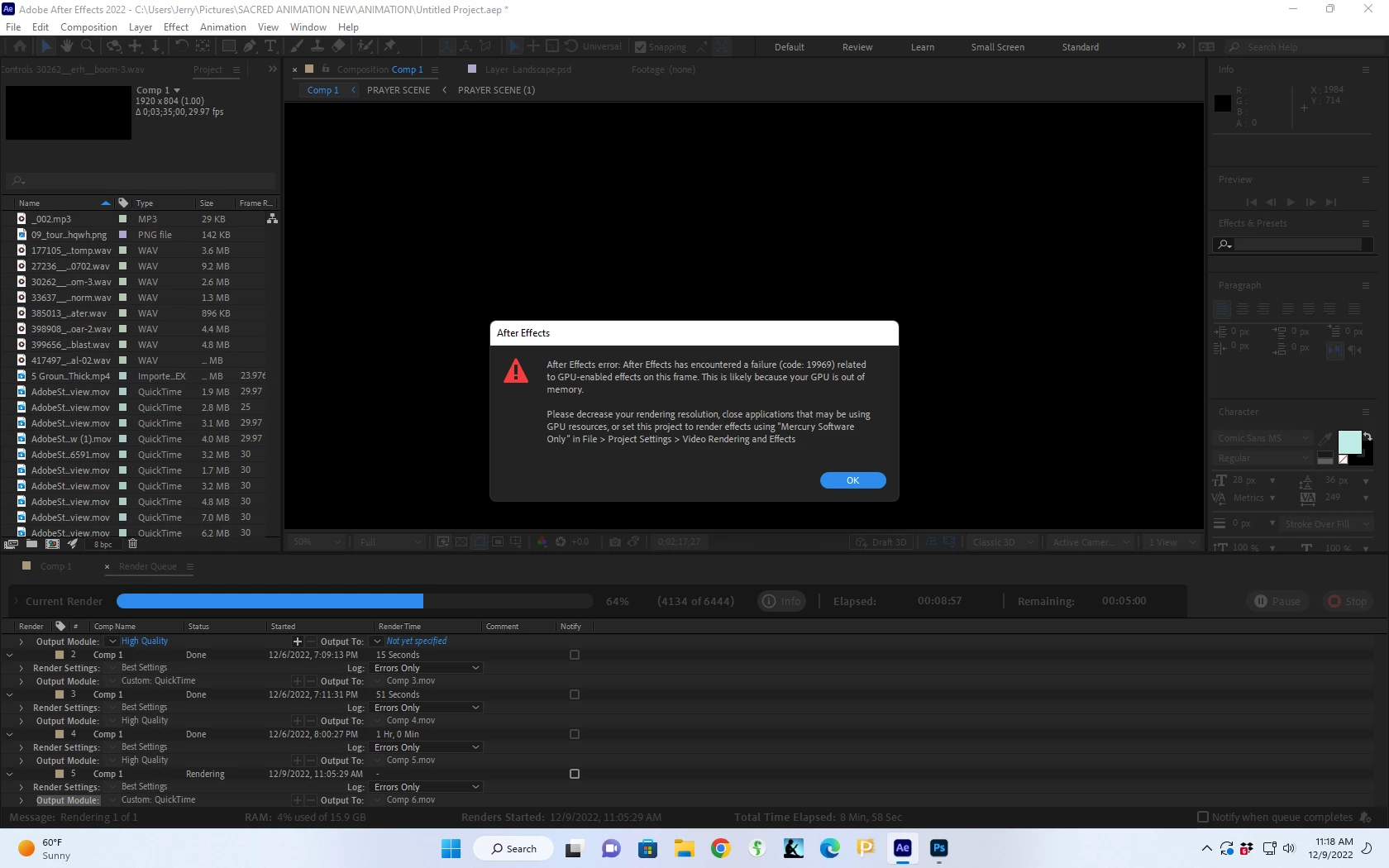1389x868 pixels.
Task: Click the snapshot camera icon in viewer
Action: click(615, 542)
